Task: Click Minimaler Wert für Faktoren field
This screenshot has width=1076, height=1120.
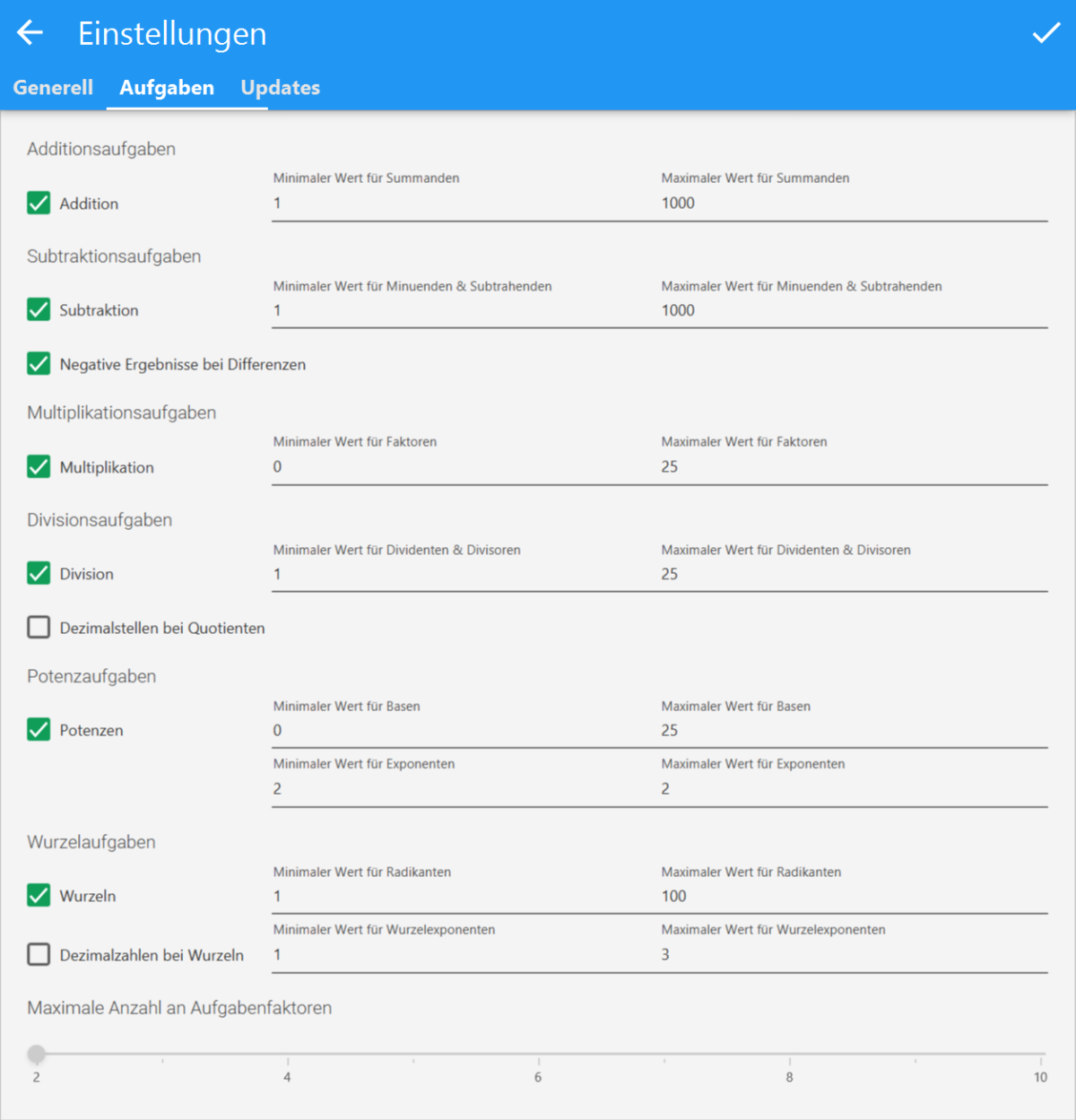Action: point(464,467)
